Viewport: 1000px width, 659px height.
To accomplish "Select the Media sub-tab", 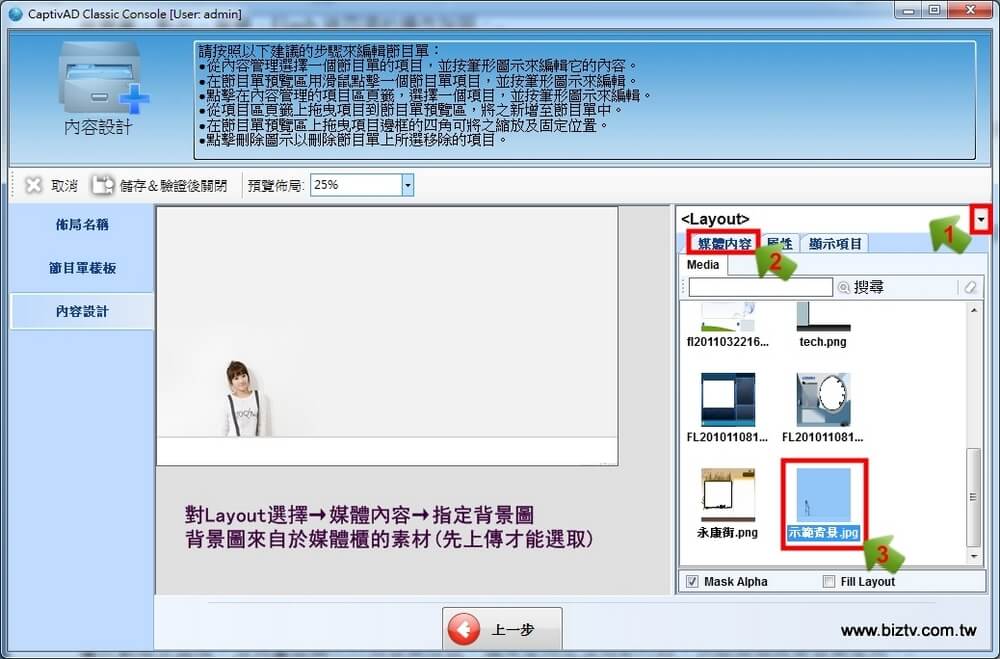I will tap(703, 265).
